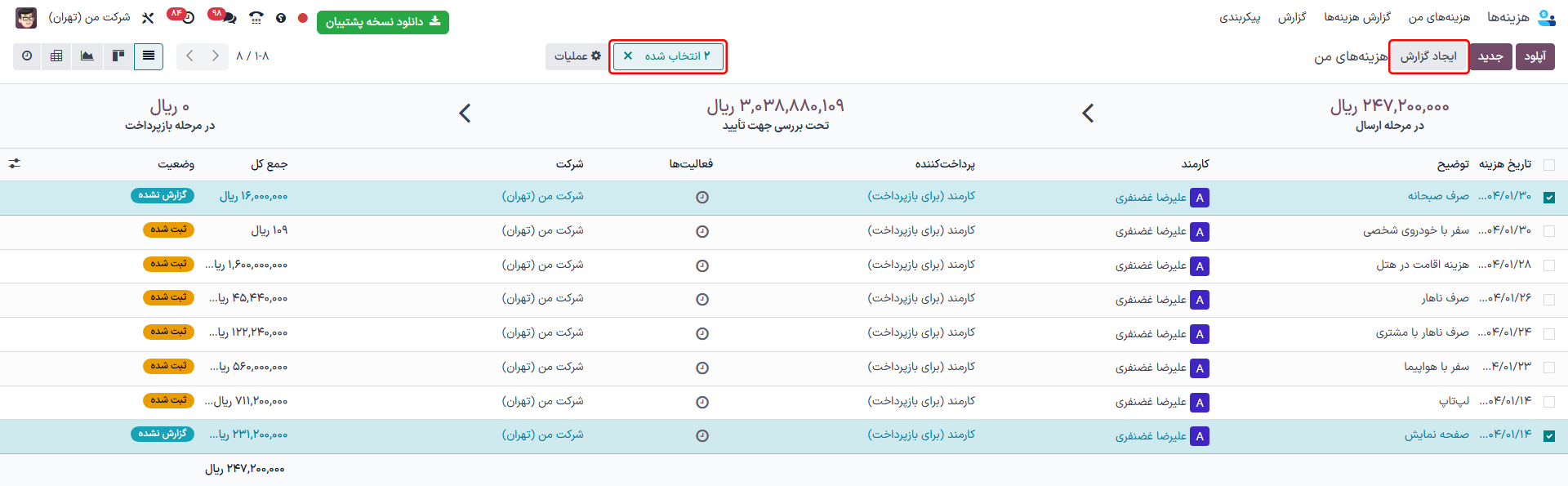Open the پیکربندی menu
1568x486 pixels.
[1240, 17]
